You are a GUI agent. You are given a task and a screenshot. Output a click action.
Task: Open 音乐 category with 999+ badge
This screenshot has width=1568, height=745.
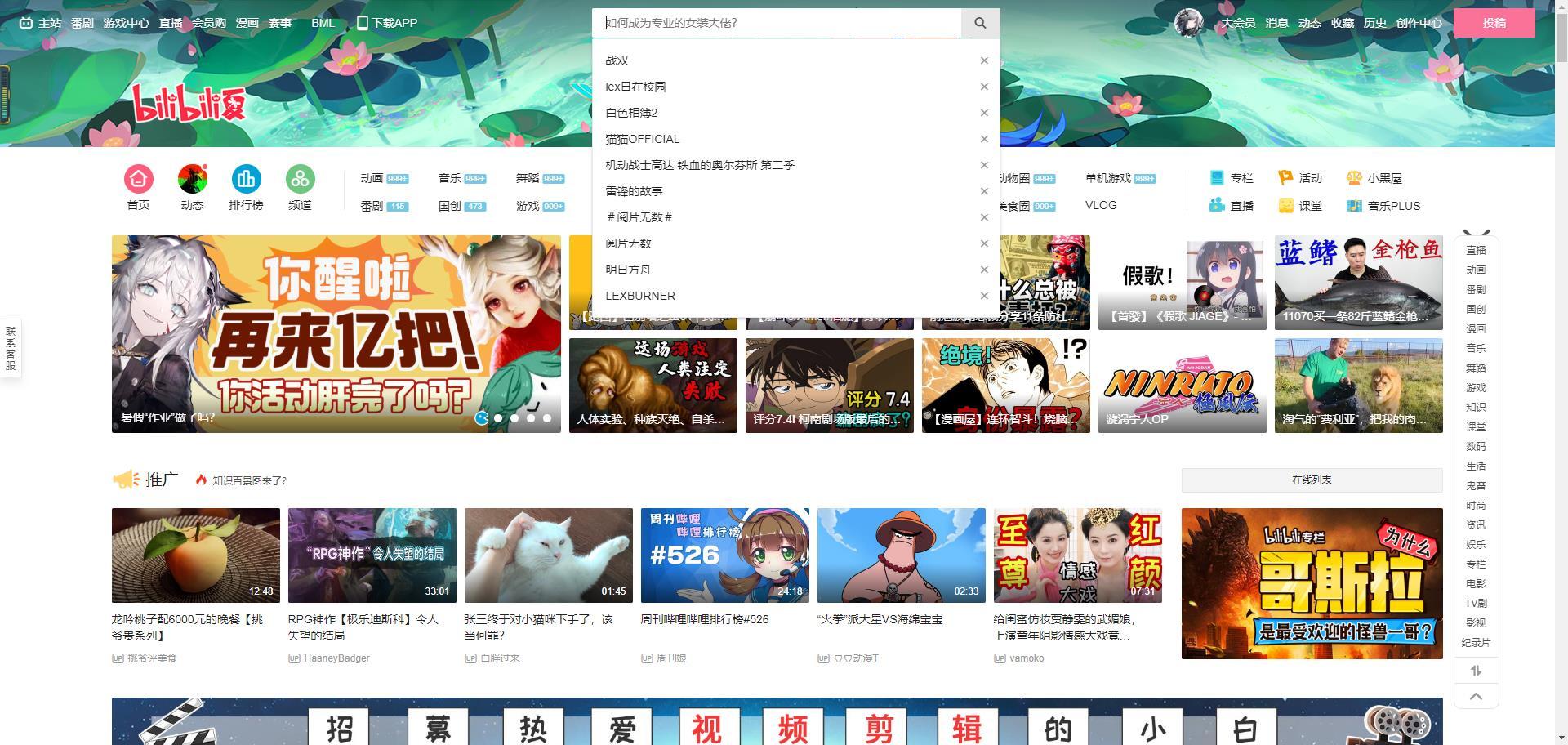pos(462,178)
